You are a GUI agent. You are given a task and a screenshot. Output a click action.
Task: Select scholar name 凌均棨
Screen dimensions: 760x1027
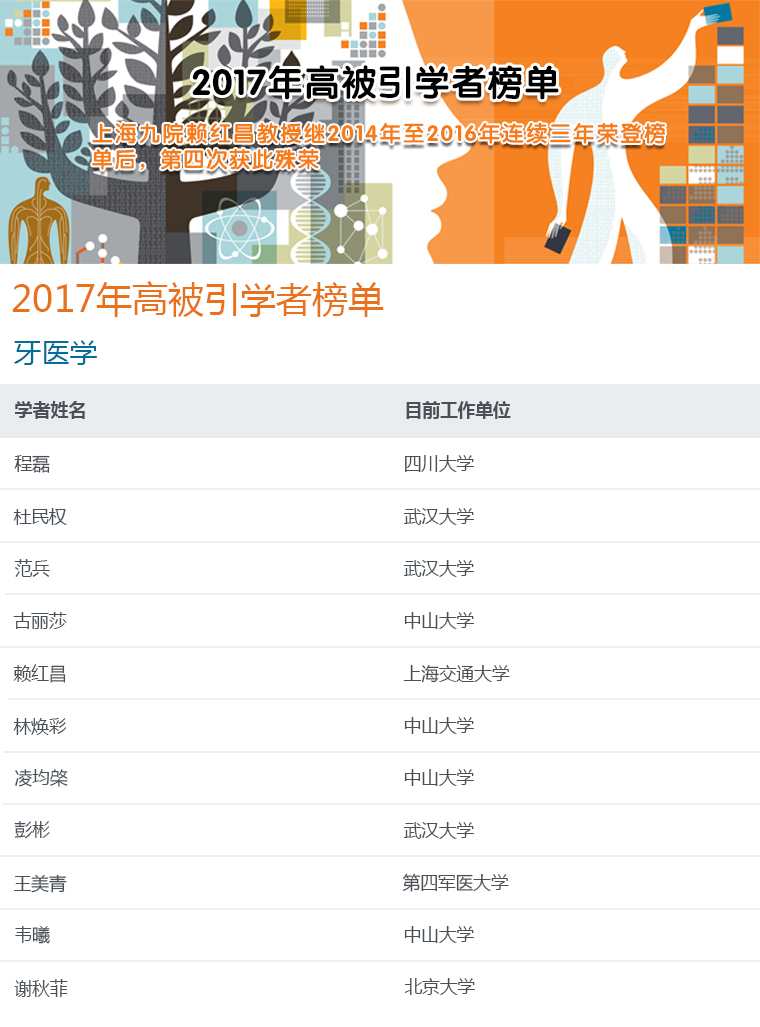pyautogui.click(x=41, y=778)
